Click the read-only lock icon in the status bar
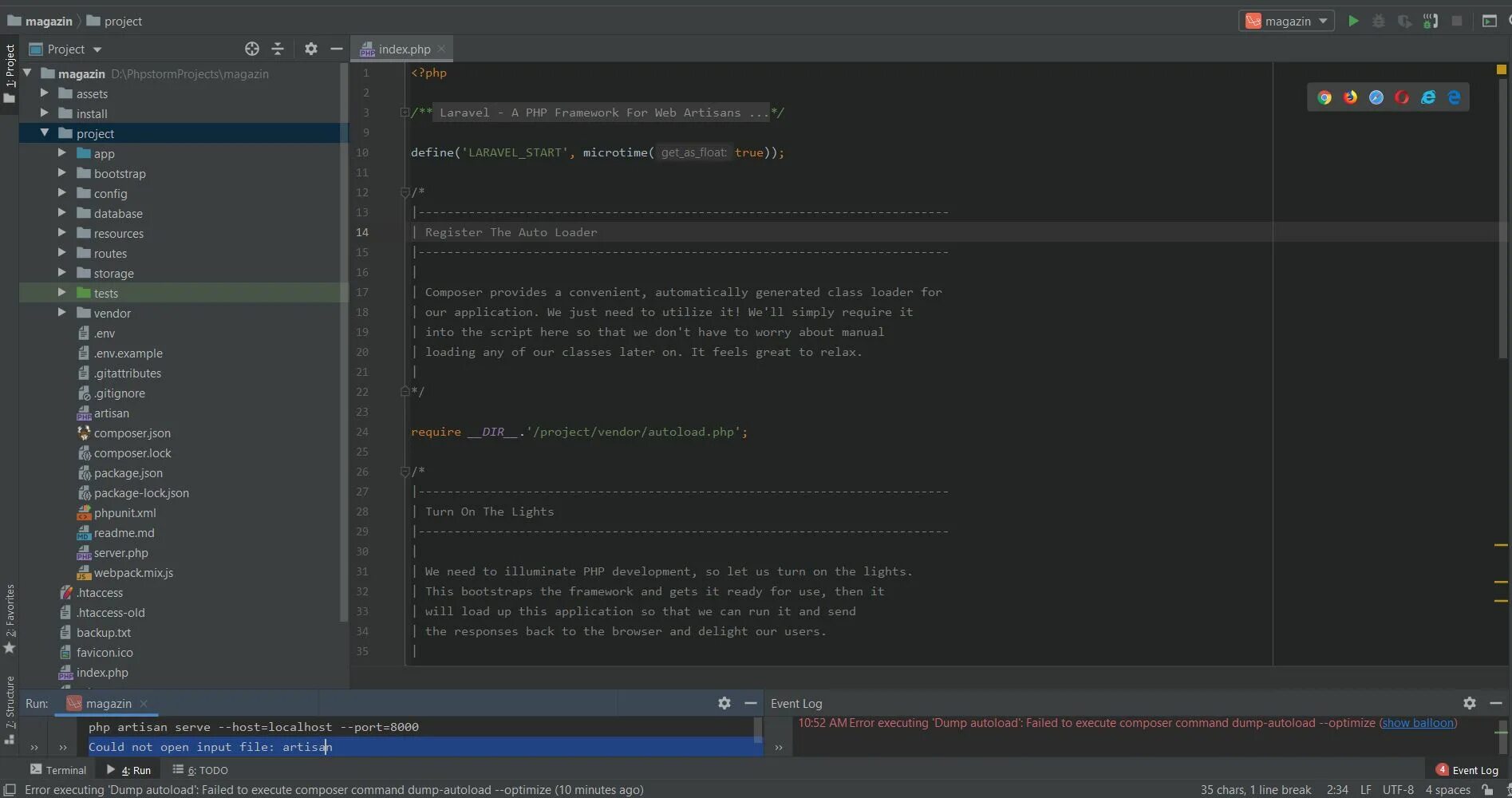This screenshot has width=1512, height=798. (x=1487, y=790)
